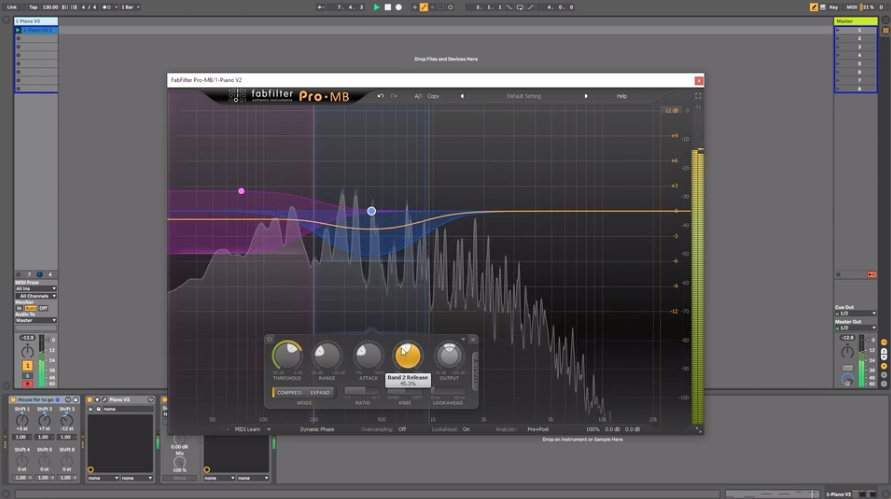Open the Default Setting preset menu

pos(523,96)
